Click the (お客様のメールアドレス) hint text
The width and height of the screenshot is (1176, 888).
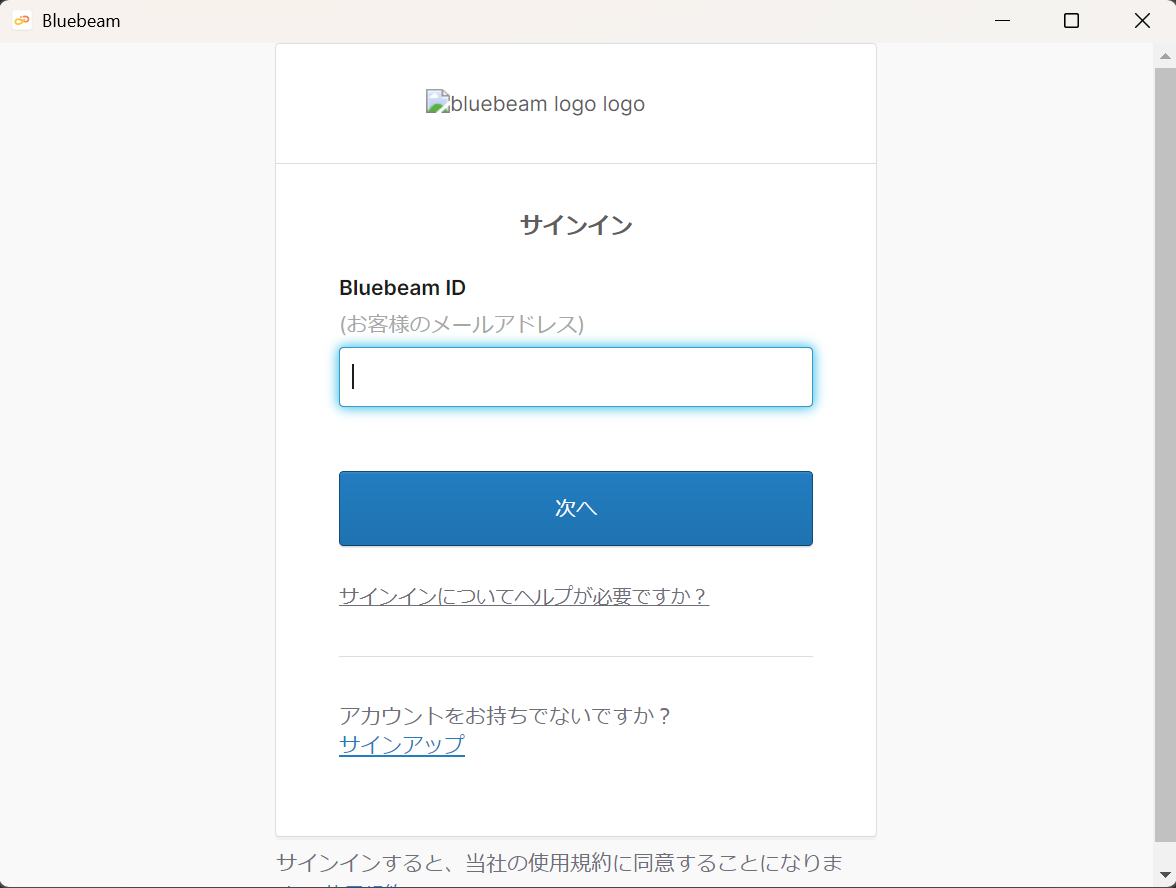(x=461, y=324)
